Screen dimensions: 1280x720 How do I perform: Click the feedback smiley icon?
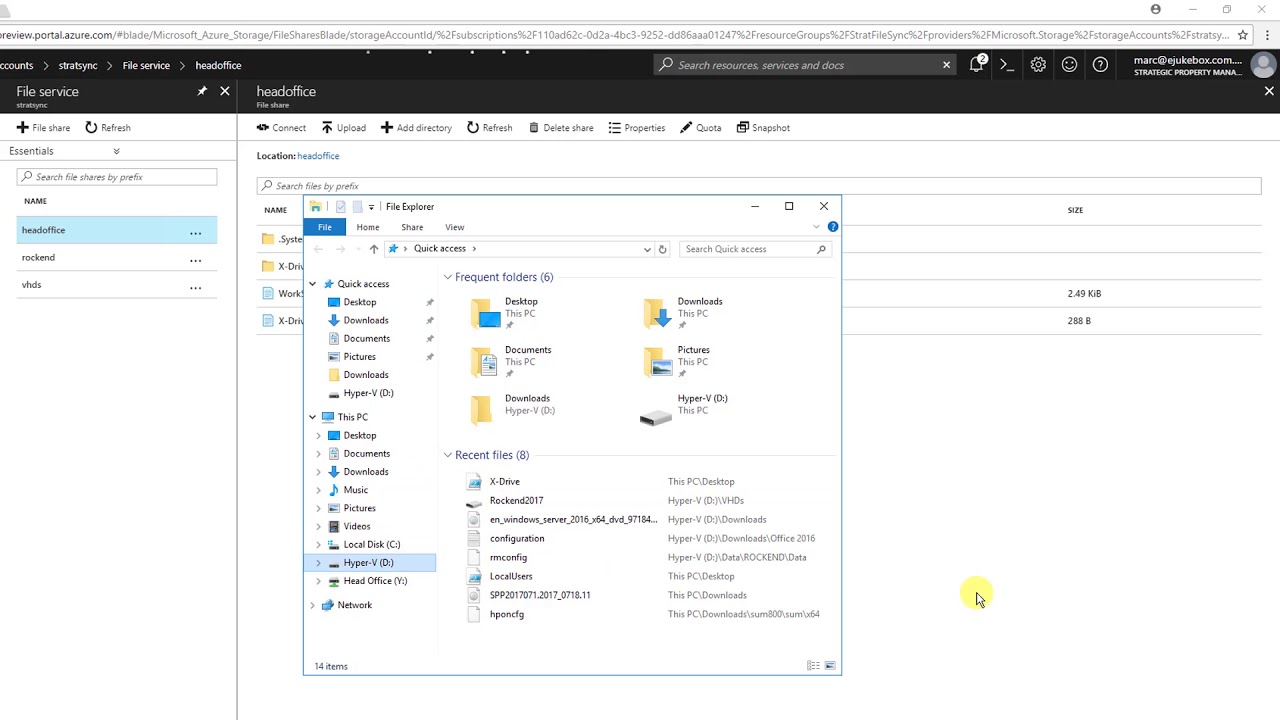click(1069, 65)
